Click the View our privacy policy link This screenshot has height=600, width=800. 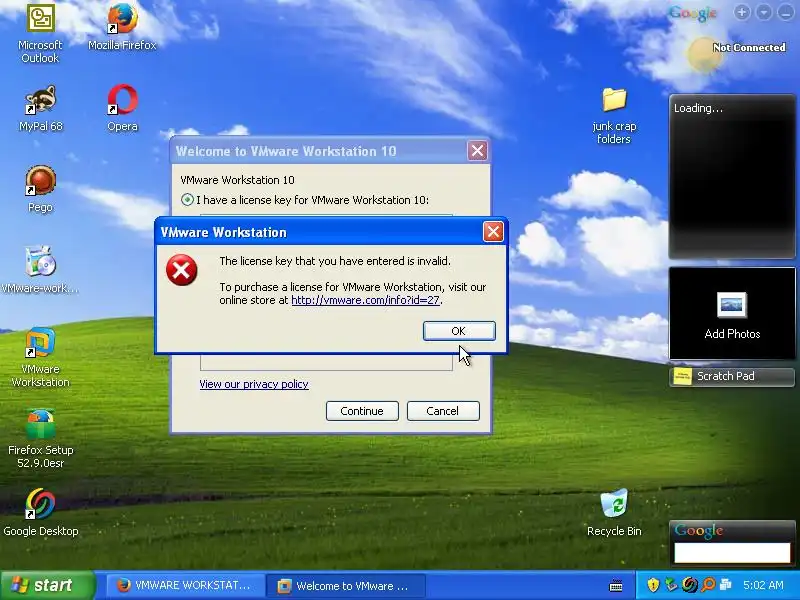pyautogui.click(x=254, y=384)
